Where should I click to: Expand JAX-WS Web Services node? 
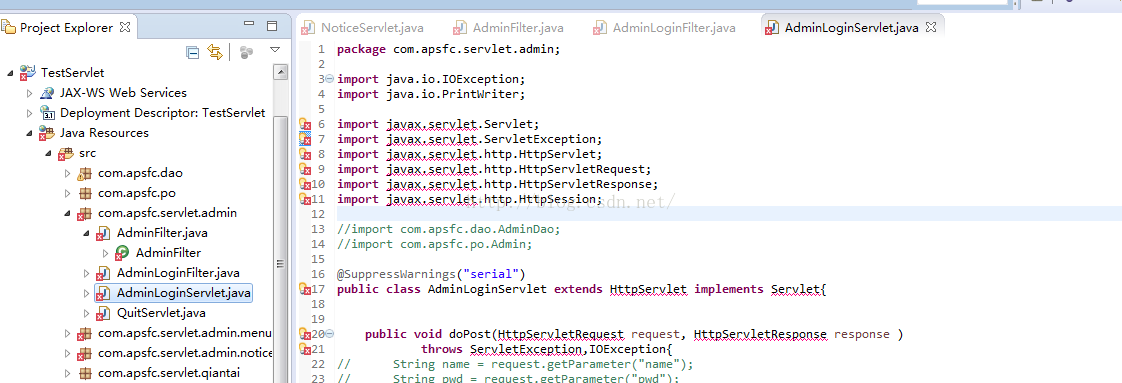(x=29, y=93)
